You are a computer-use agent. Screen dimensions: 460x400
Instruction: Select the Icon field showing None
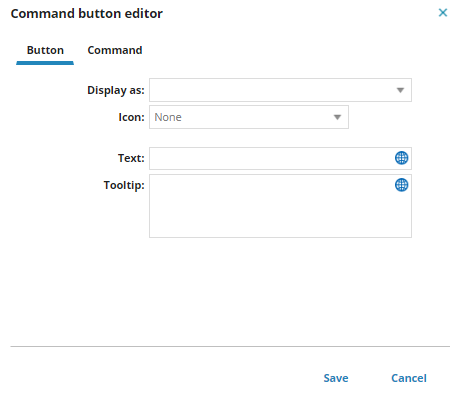249,117
